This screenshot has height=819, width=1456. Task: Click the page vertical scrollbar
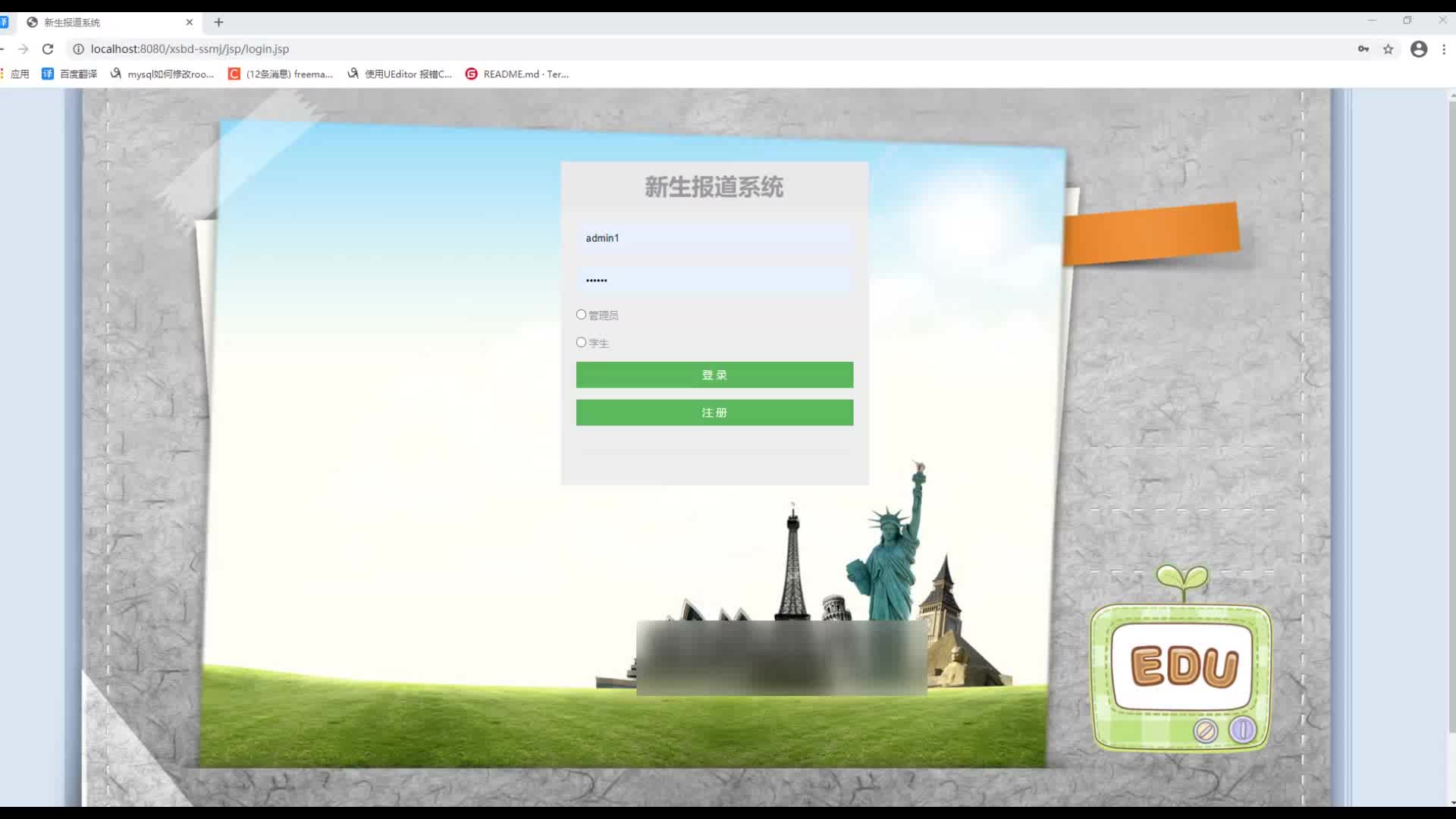(1451, 417)
